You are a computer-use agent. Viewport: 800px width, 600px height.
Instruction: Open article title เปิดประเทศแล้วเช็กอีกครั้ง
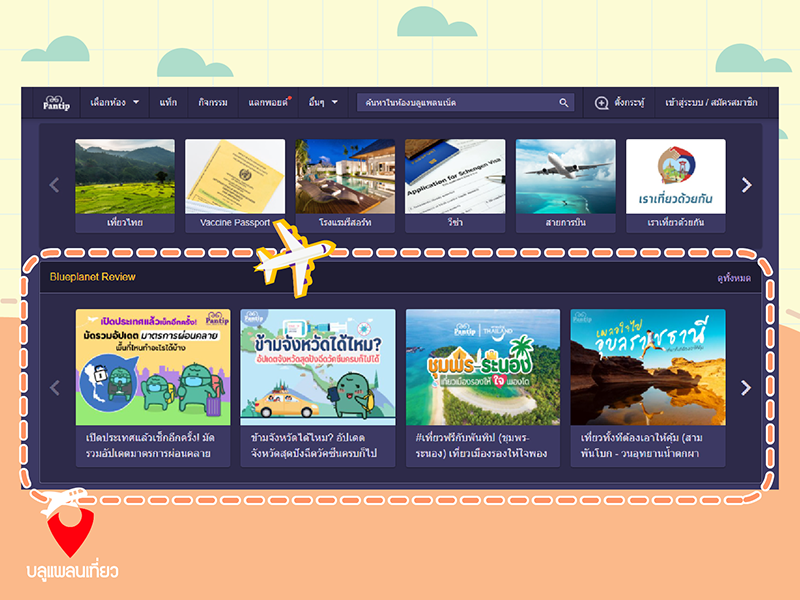[150, 445]
